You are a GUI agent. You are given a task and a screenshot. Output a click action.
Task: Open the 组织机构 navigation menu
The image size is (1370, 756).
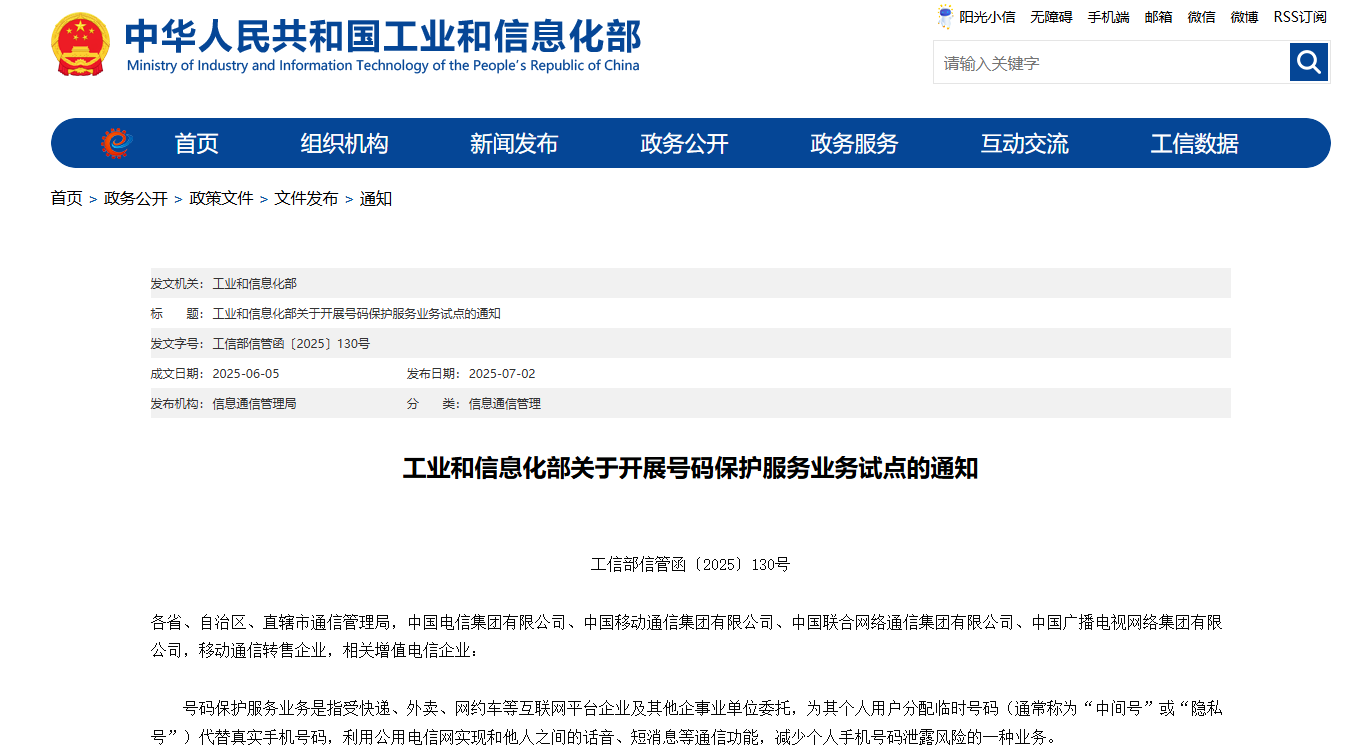point(344,144)
